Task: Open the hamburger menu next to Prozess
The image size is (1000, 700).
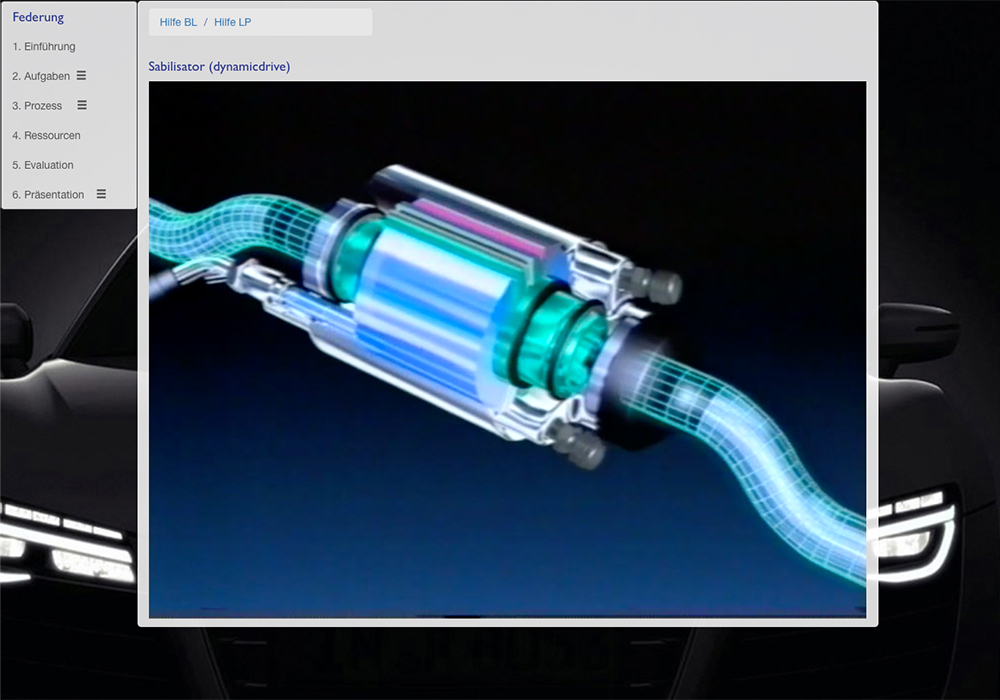Action: pyautogui.click(x=84, y=105)
